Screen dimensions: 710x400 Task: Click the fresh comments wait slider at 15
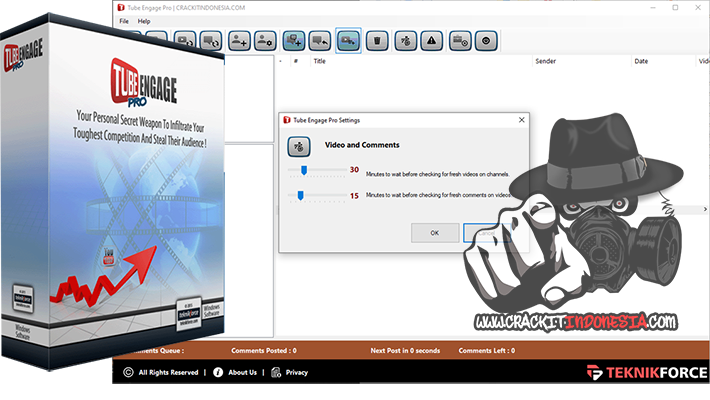pos(300,196)
